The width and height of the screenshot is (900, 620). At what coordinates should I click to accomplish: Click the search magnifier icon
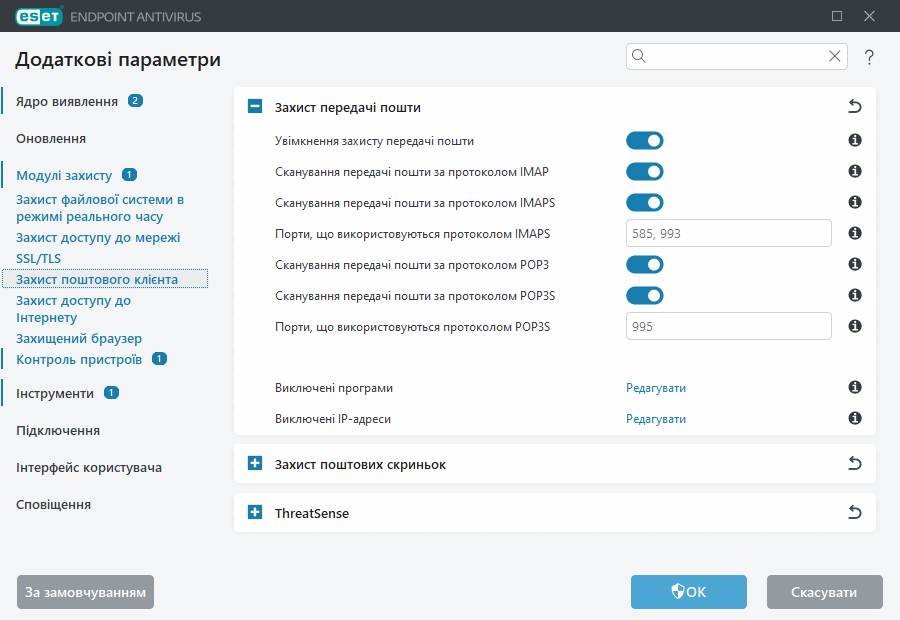pyautogui.click(x=639, y=56)
